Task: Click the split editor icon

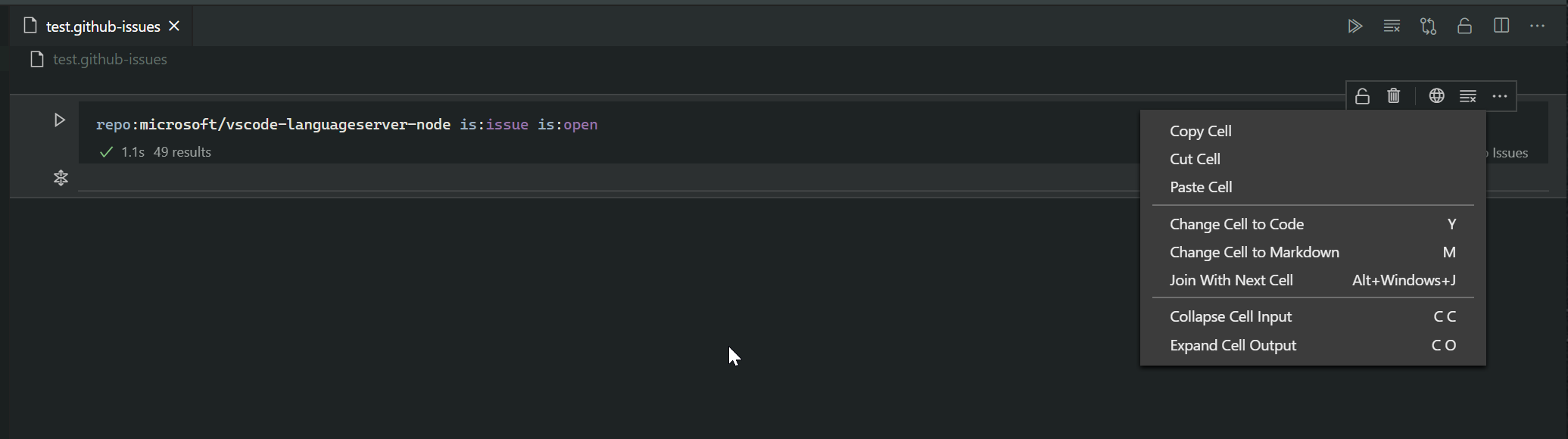Action: tap(1501, 26)
